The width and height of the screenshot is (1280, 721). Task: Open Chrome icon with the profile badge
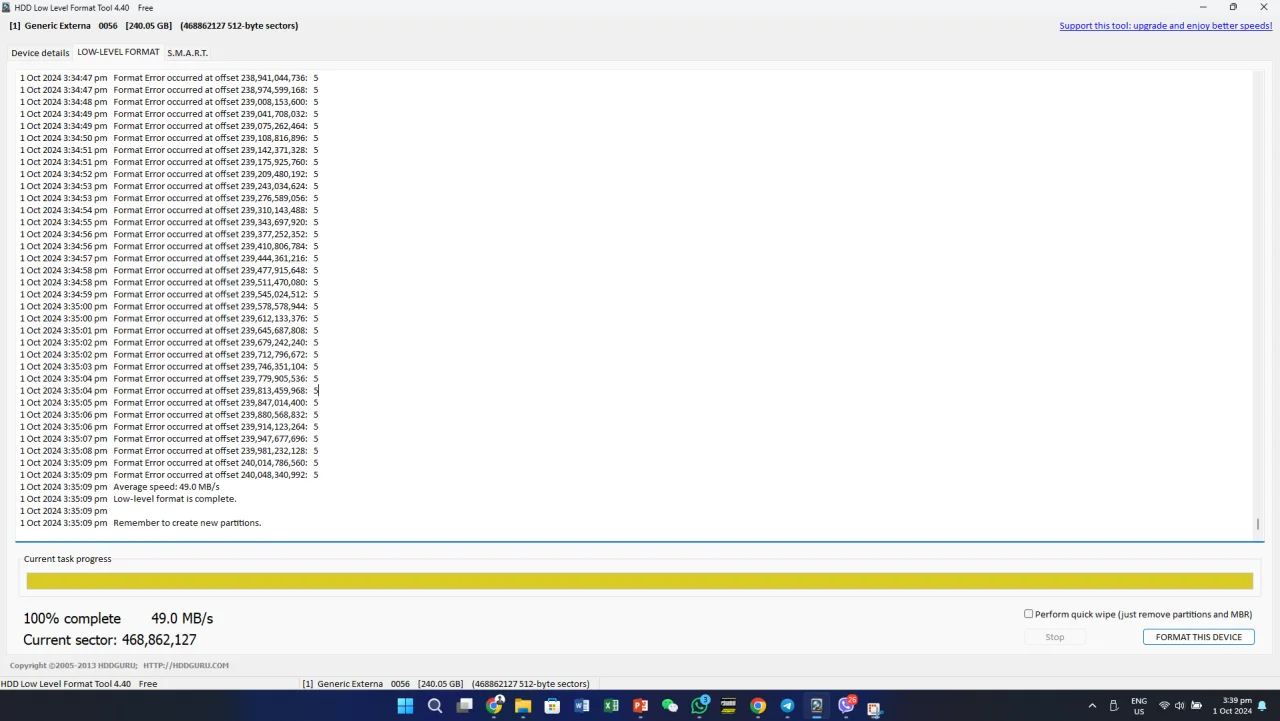tap(494, 706)
